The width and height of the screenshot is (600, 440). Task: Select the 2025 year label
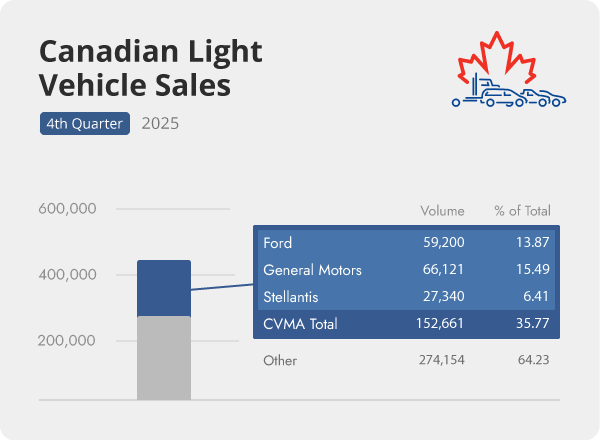(x=161, y=124)
